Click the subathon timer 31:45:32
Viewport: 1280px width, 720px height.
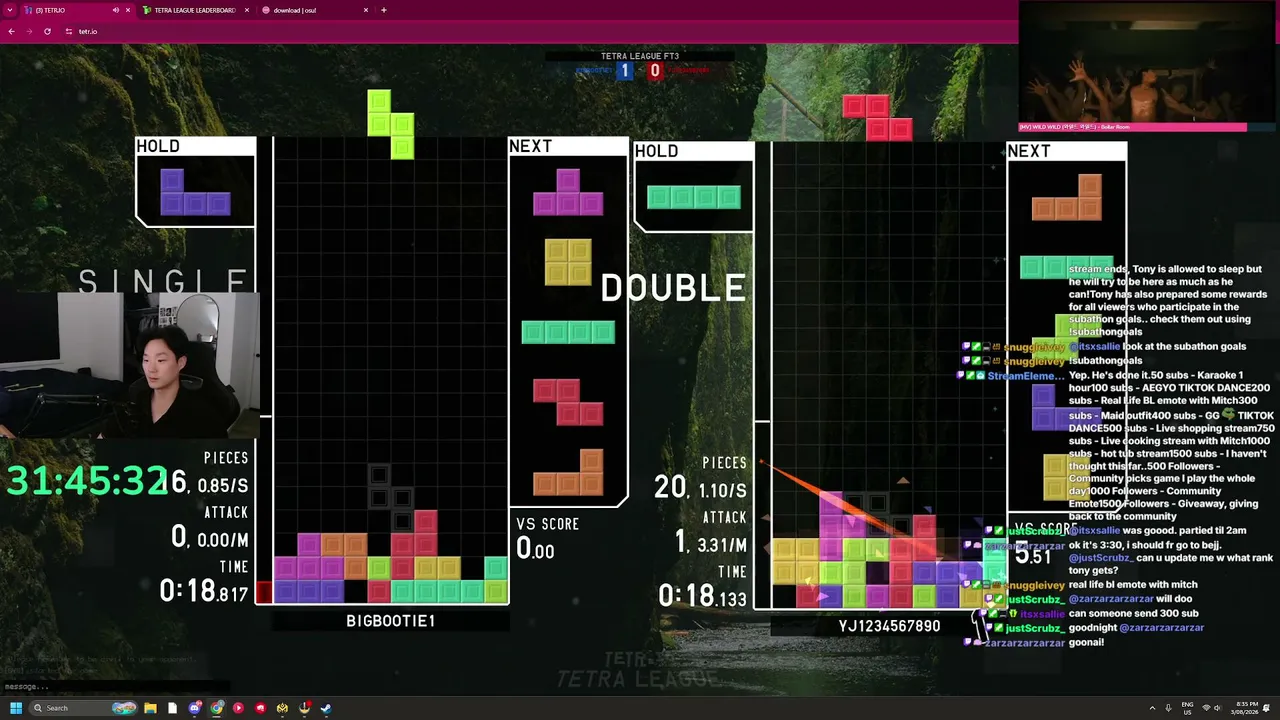[x=87, y=482]
